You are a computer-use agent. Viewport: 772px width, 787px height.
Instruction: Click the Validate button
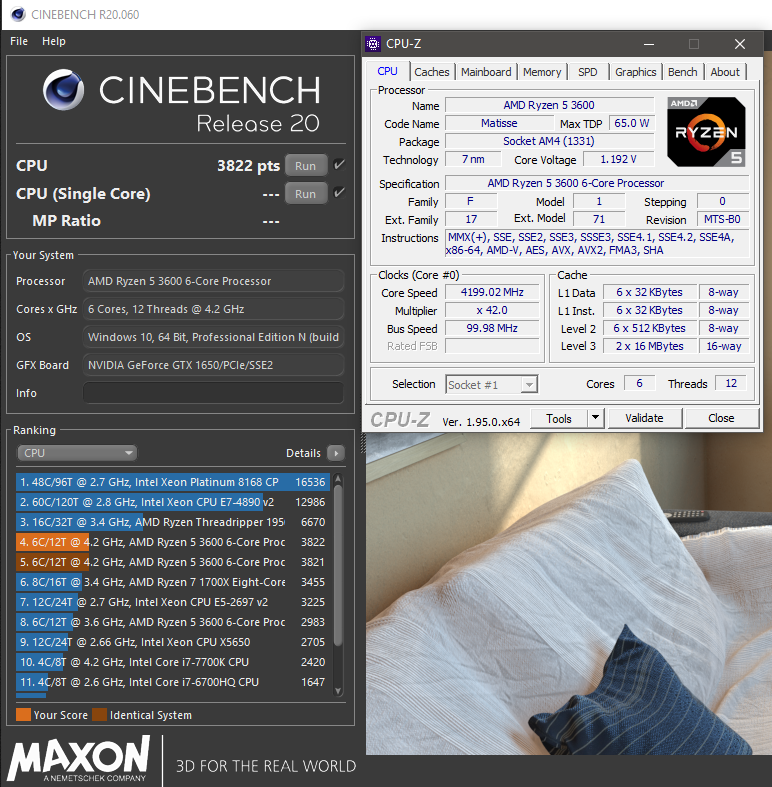[645, 418]
